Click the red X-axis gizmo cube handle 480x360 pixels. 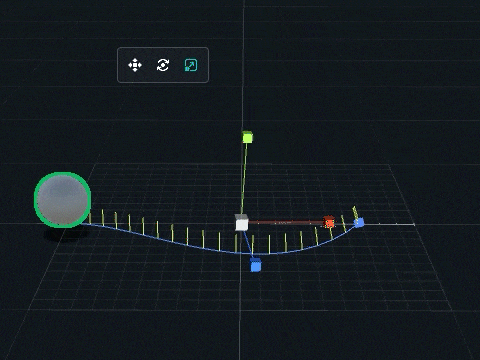point(329,222)
